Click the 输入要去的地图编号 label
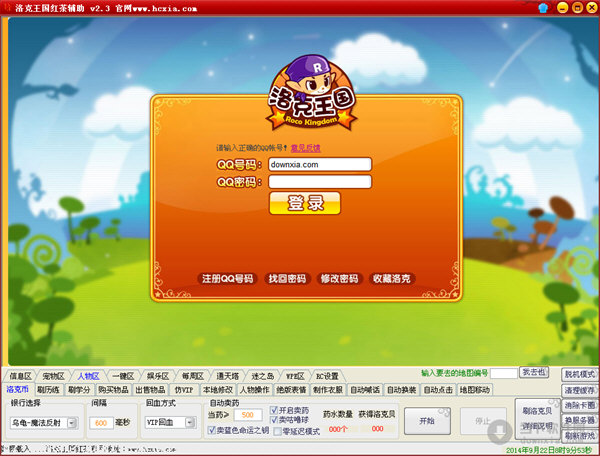The image size is (600, 456). click(x=455, y=373)
